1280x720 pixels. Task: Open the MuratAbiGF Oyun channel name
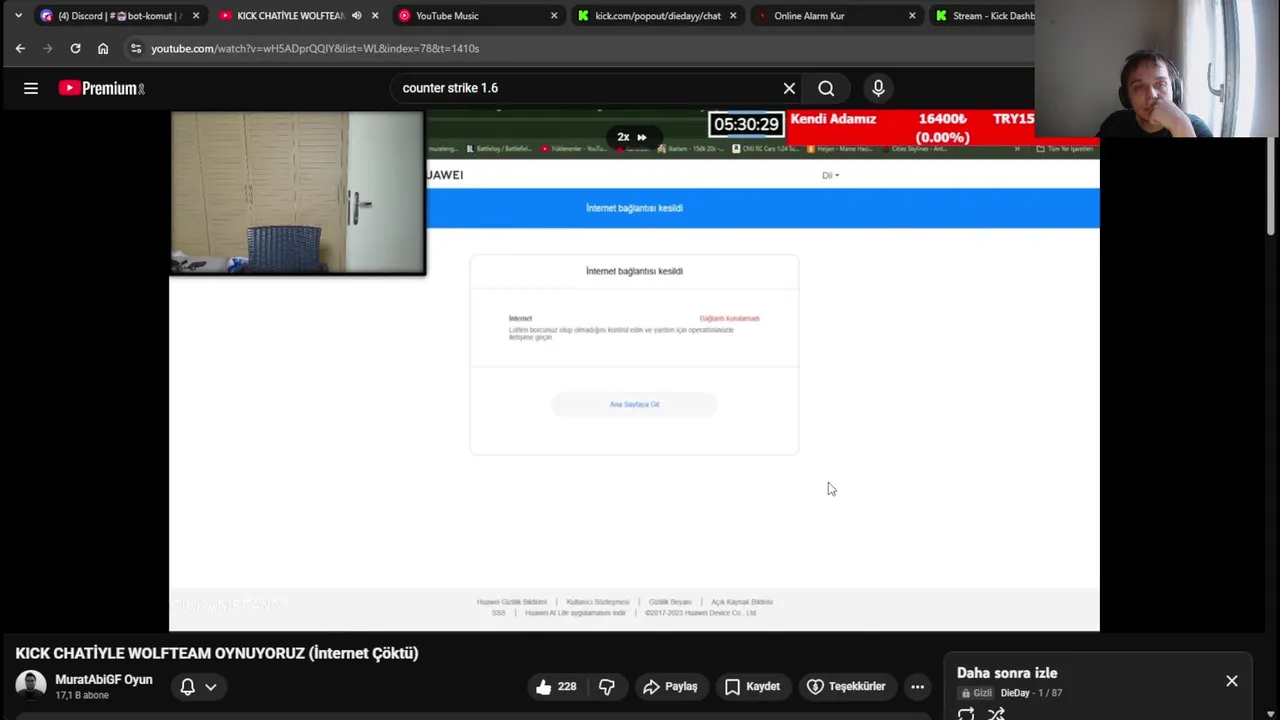(104, 679)
